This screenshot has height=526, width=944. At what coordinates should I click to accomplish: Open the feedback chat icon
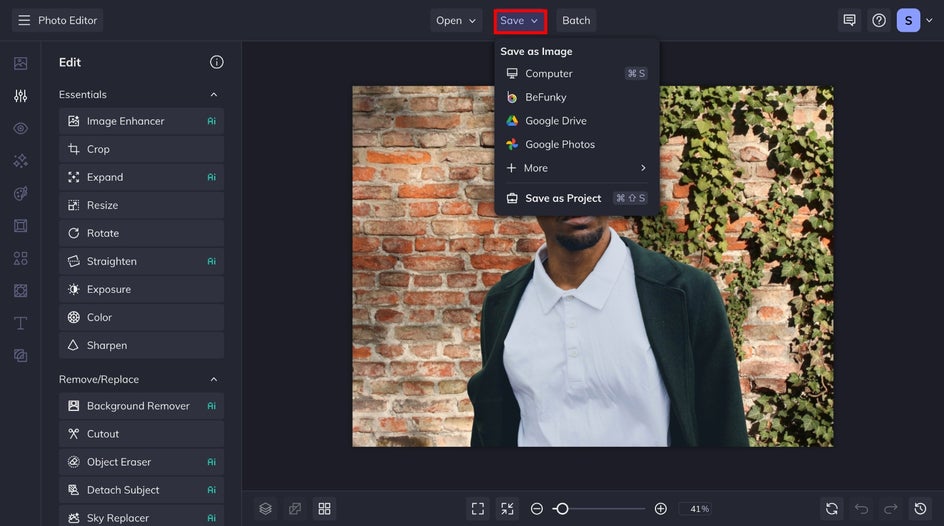point(849,20)
